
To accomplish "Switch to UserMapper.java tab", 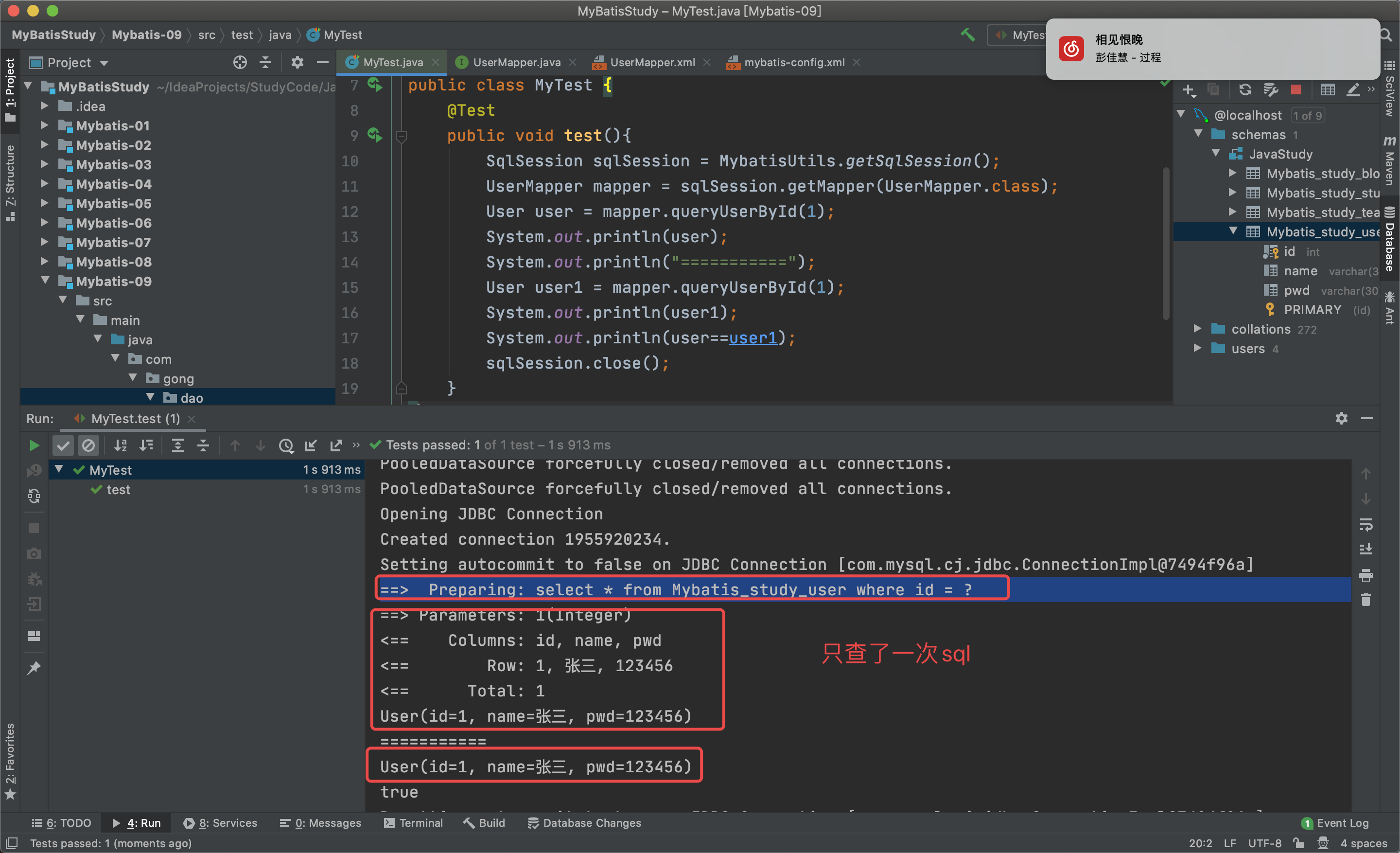I will click(x=516, y=63).
